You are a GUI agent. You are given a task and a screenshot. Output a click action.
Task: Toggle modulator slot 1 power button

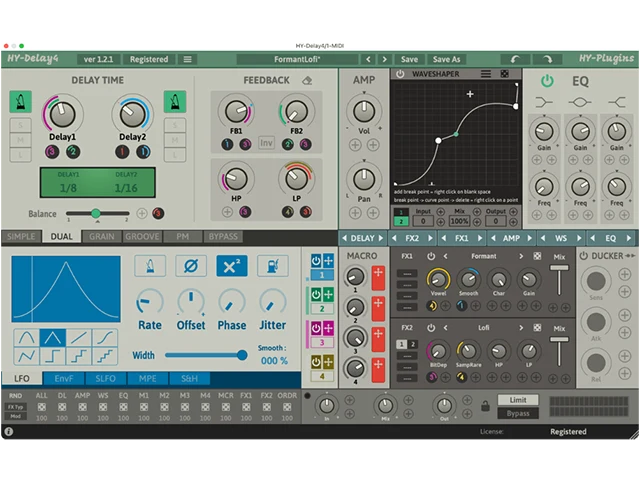click(316, 261)
